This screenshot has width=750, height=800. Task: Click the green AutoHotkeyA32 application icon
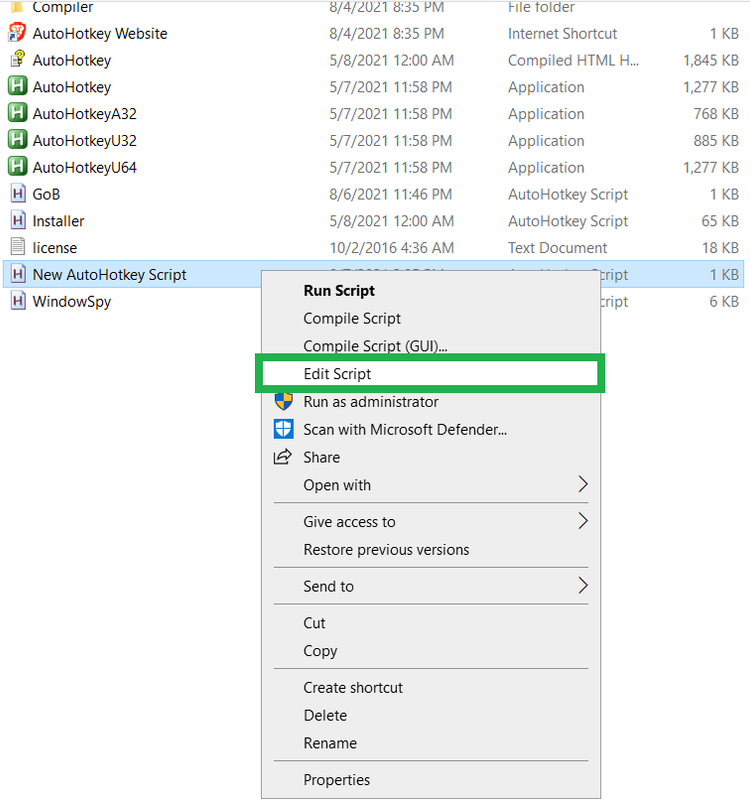coord(17,113)
